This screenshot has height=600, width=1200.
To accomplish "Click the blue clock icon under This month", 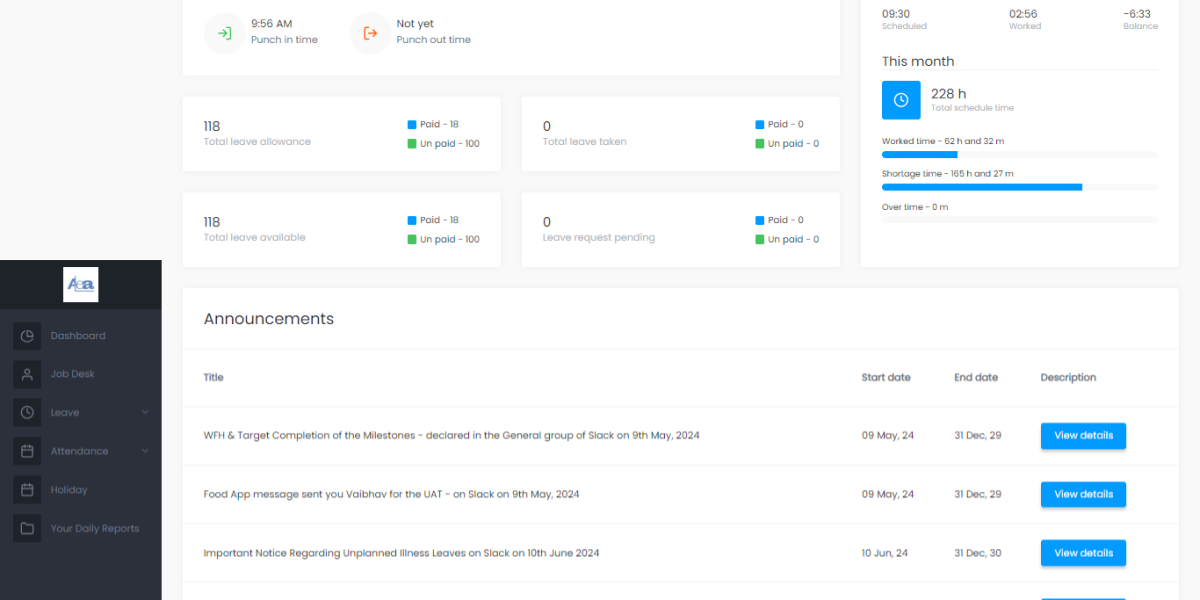I will tap(901, 100).
